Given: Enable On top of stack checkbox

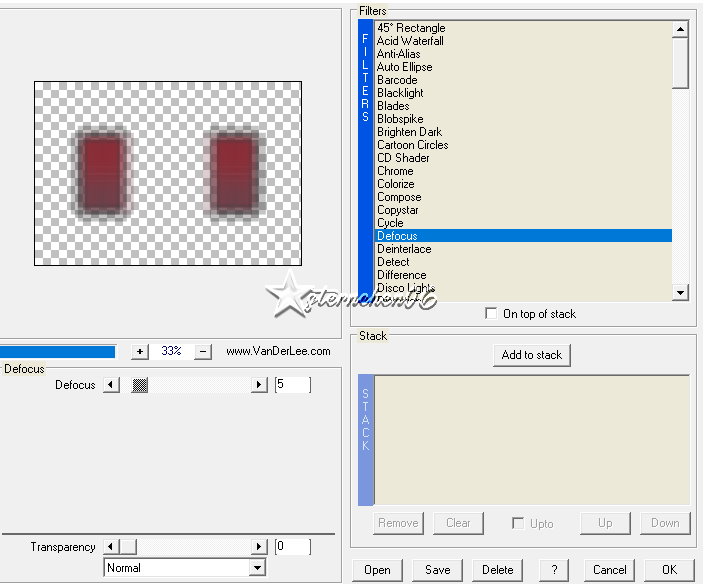Looking at the screenshot, I should pos(490,314).
